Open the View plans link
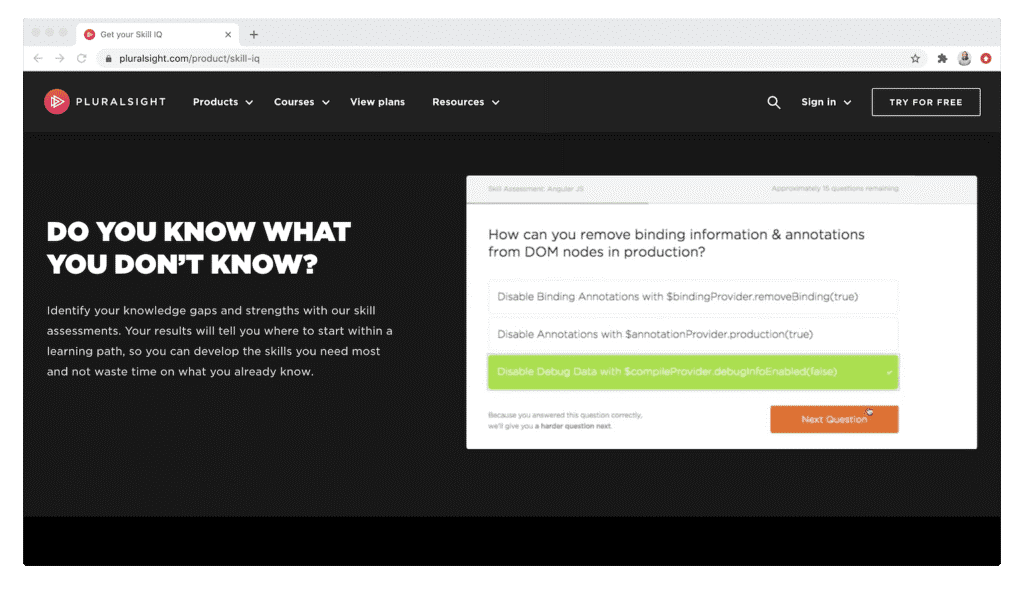Screen dimensions: 1024x594 point(377,102)
